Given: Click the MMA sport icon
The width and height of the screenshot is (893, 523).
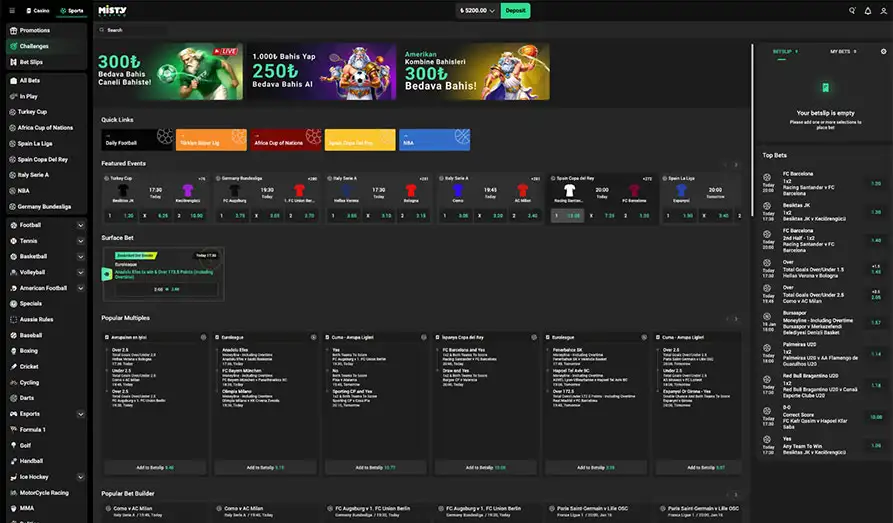Looking at the screenshot, I should click(14, 508).
